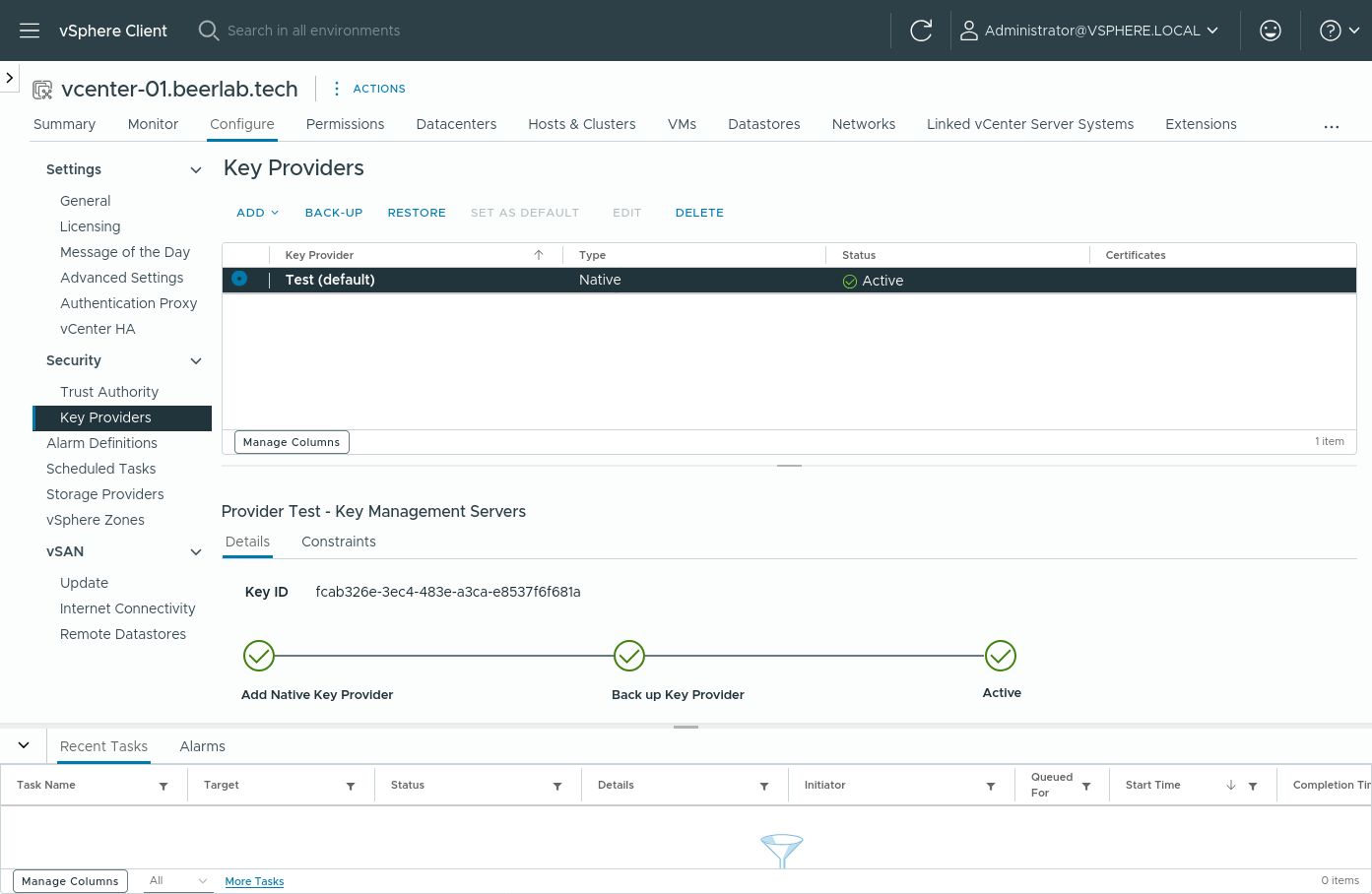Image resolution: width=1372 pixels, height=894 pixels.
Task: Collapse the vSAN section
Action: pos(196,552)
